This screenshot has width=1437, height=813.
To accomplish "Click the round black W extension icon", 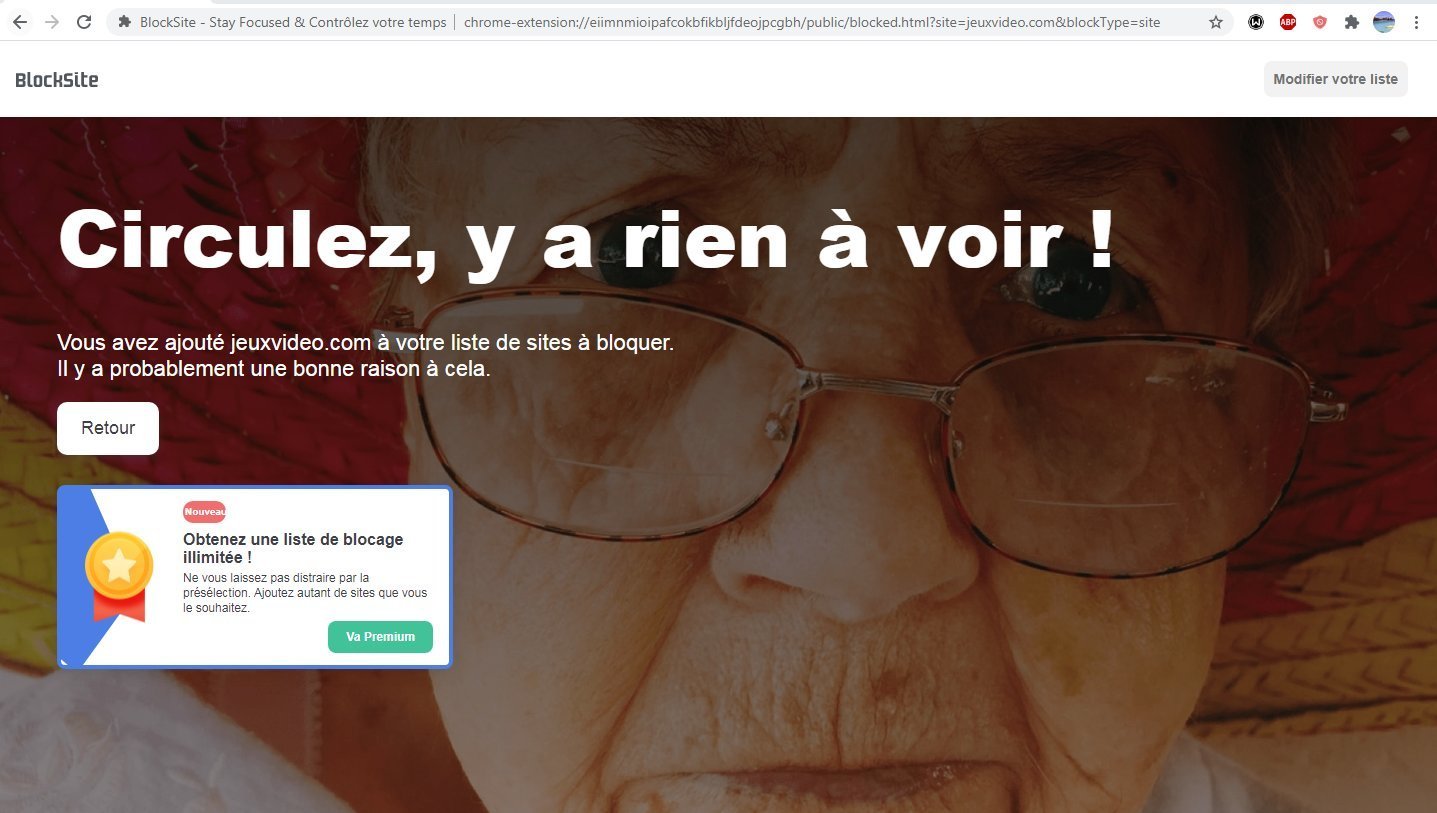I will [x=1256, y=22].
